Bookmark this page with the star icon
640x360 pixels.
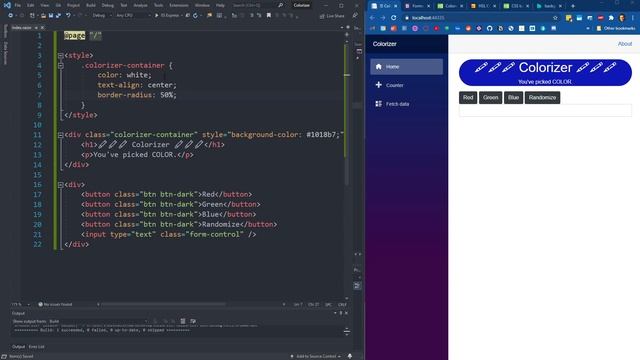pyautogui.click(x=555, y=18)
